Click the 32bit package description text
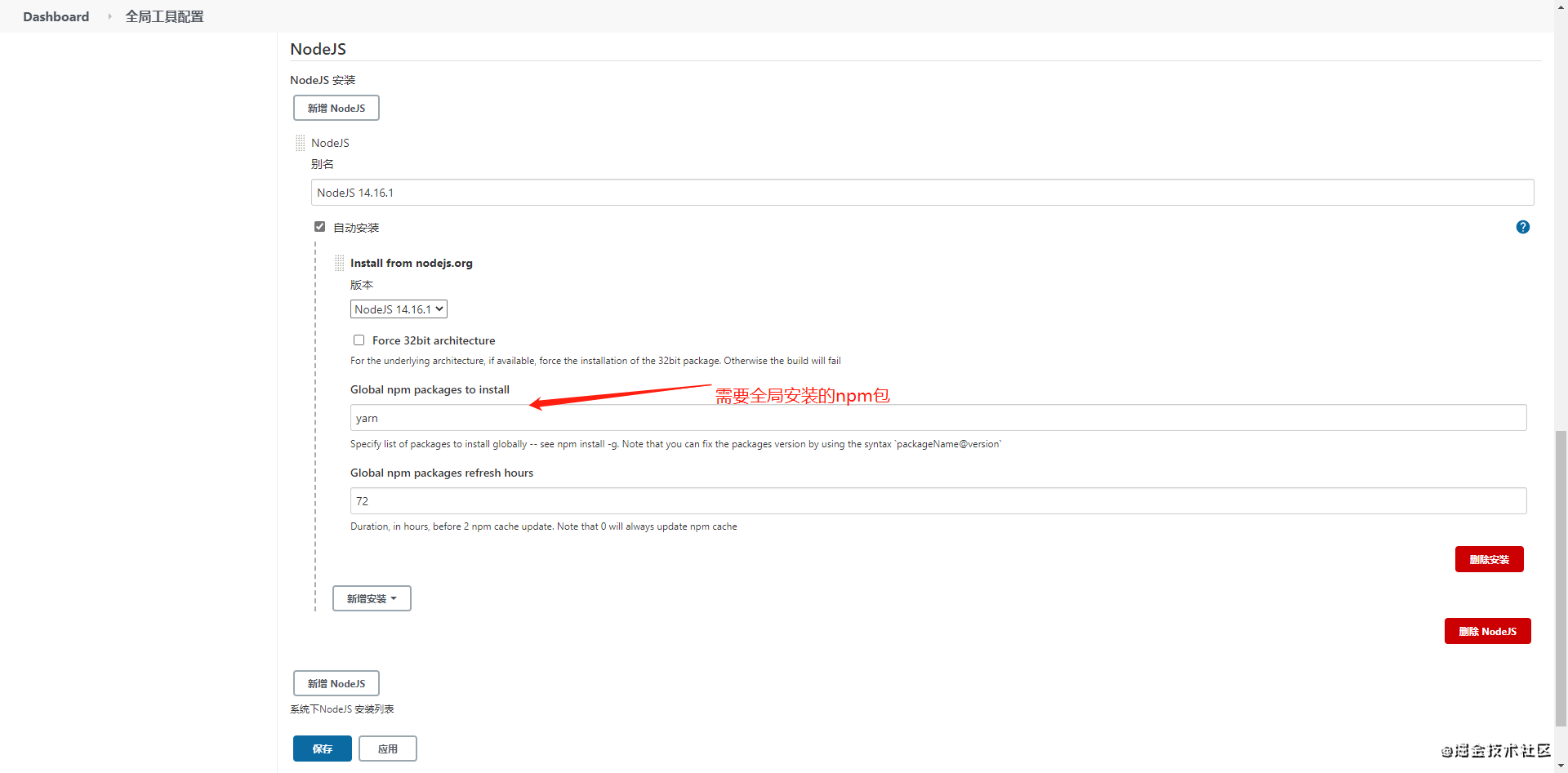 coord(595,361)
